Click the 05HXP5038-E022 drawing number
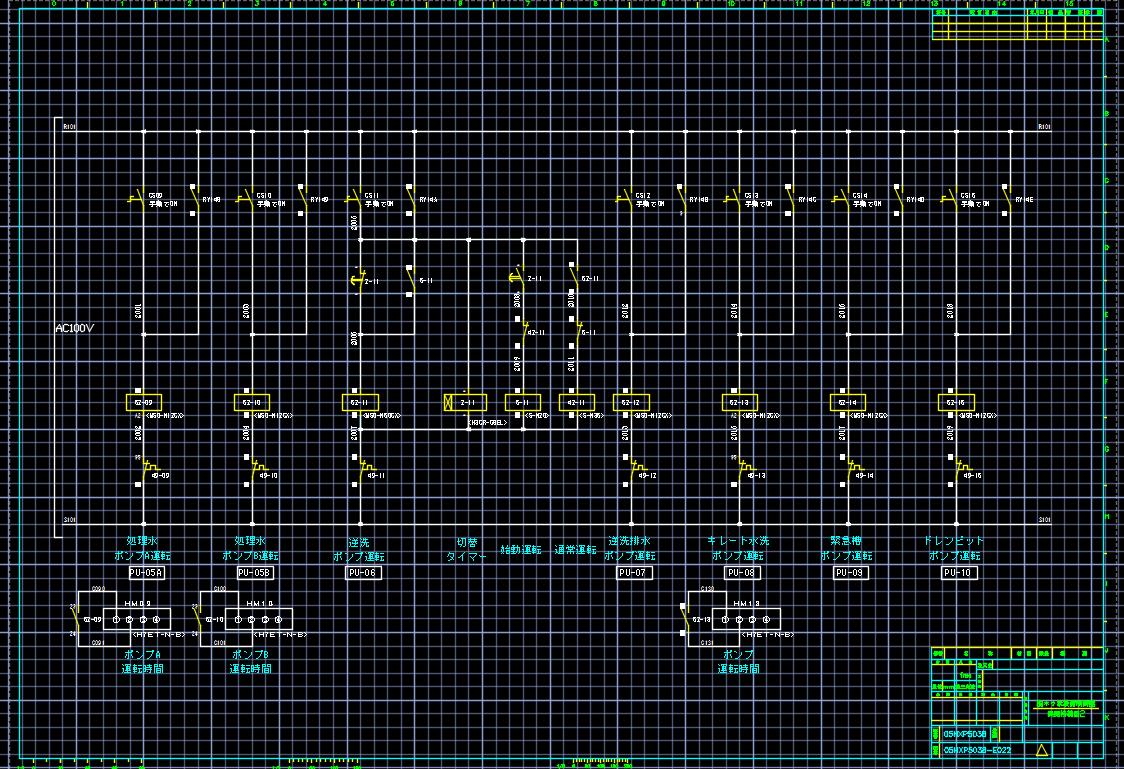The width and height of the screenshot is (1124, 769). coord(977,750)
